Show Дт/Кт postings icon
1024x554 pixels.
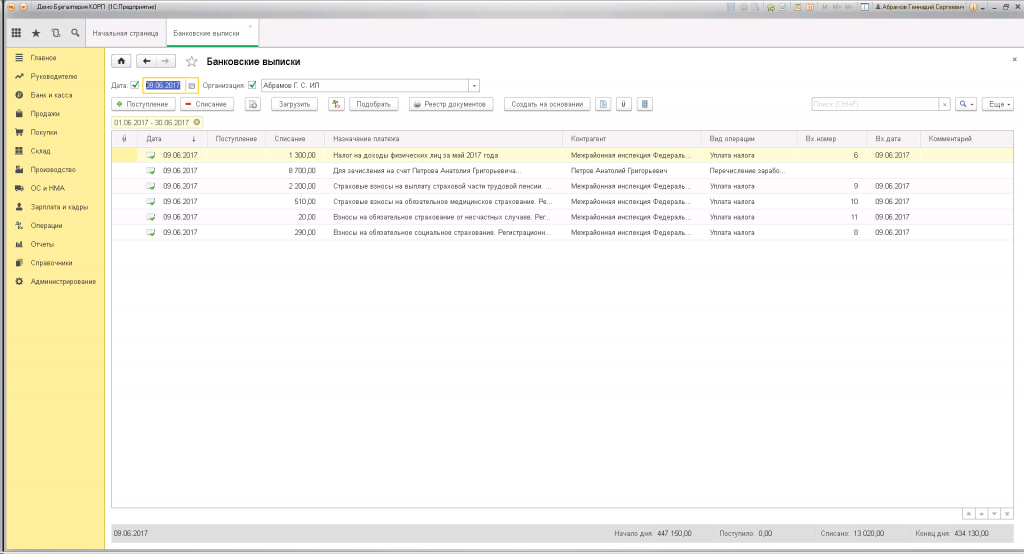[336, 104]
